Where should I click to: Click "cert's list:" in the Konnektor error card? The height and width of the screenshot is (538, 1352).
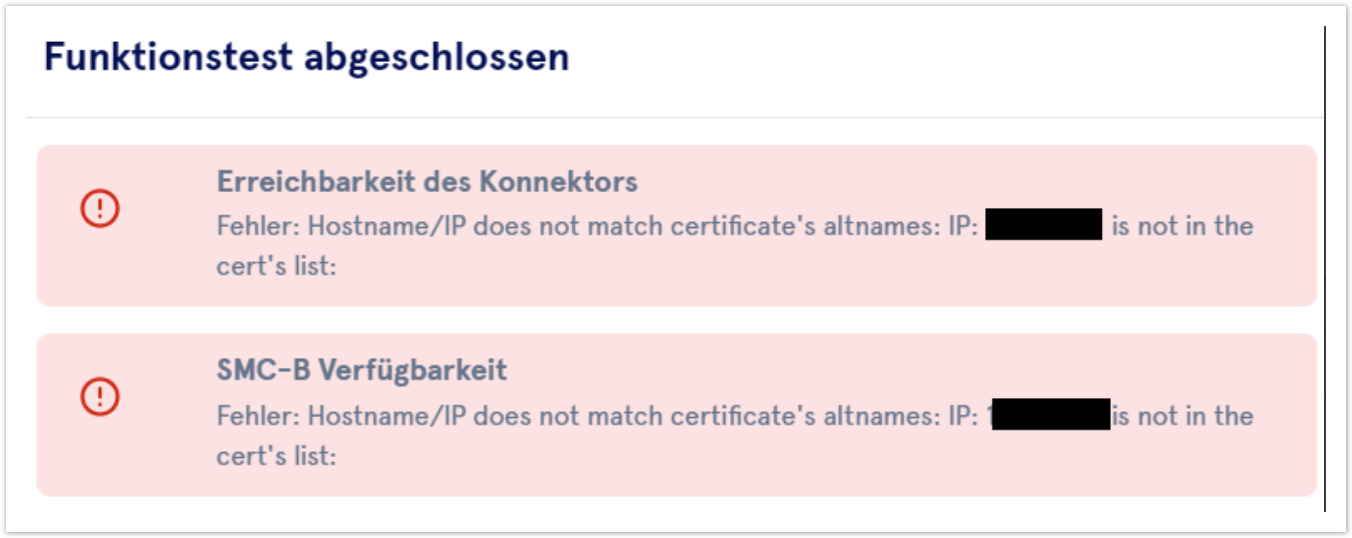pos(275,268)
